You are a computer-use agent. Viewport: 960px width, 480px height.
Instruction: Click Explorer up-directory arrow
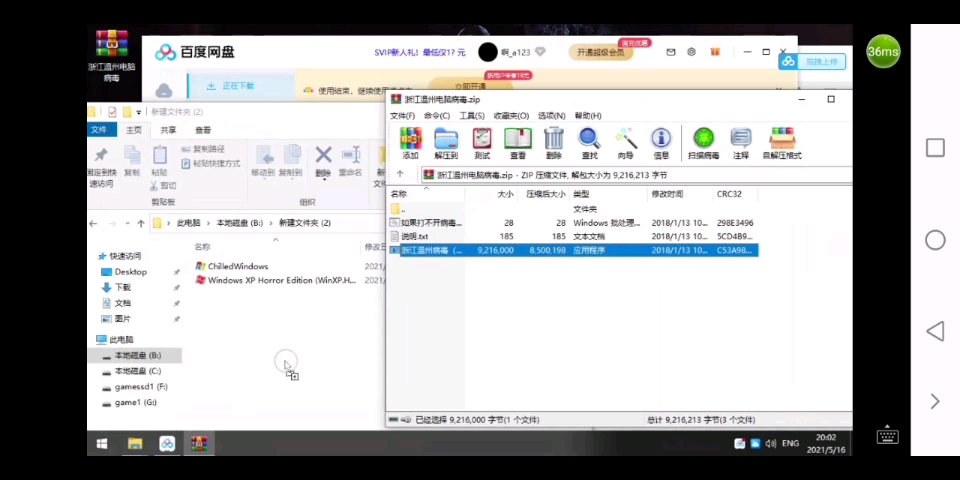coord(141,223)
